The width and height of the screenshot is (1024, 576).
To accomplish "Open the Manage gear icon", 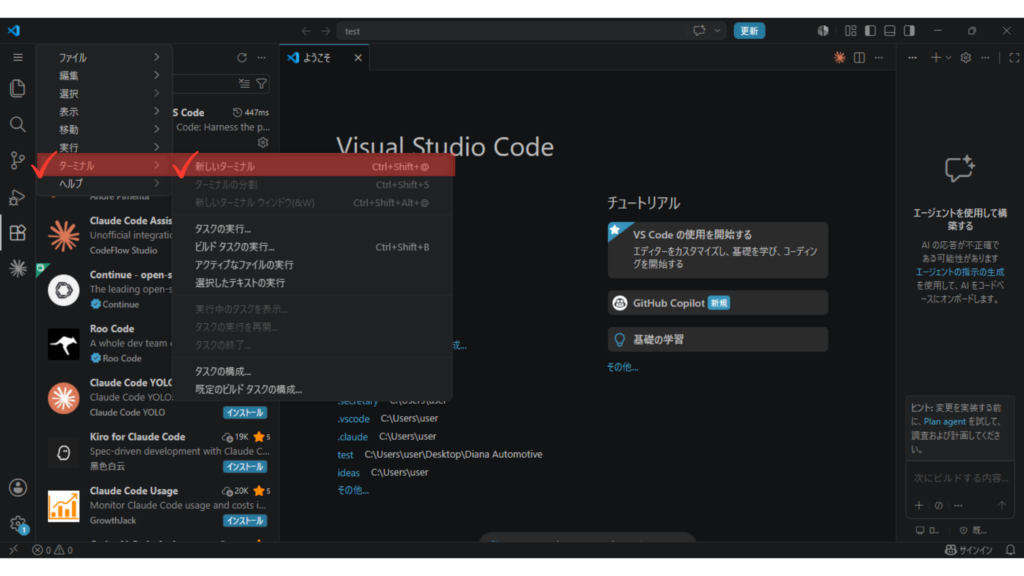I will (x=18, y=523).
